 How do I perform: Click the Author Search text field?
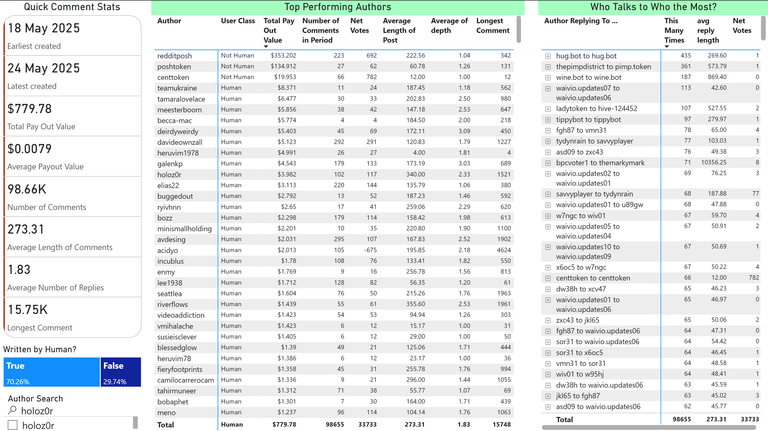click(72, 410)
